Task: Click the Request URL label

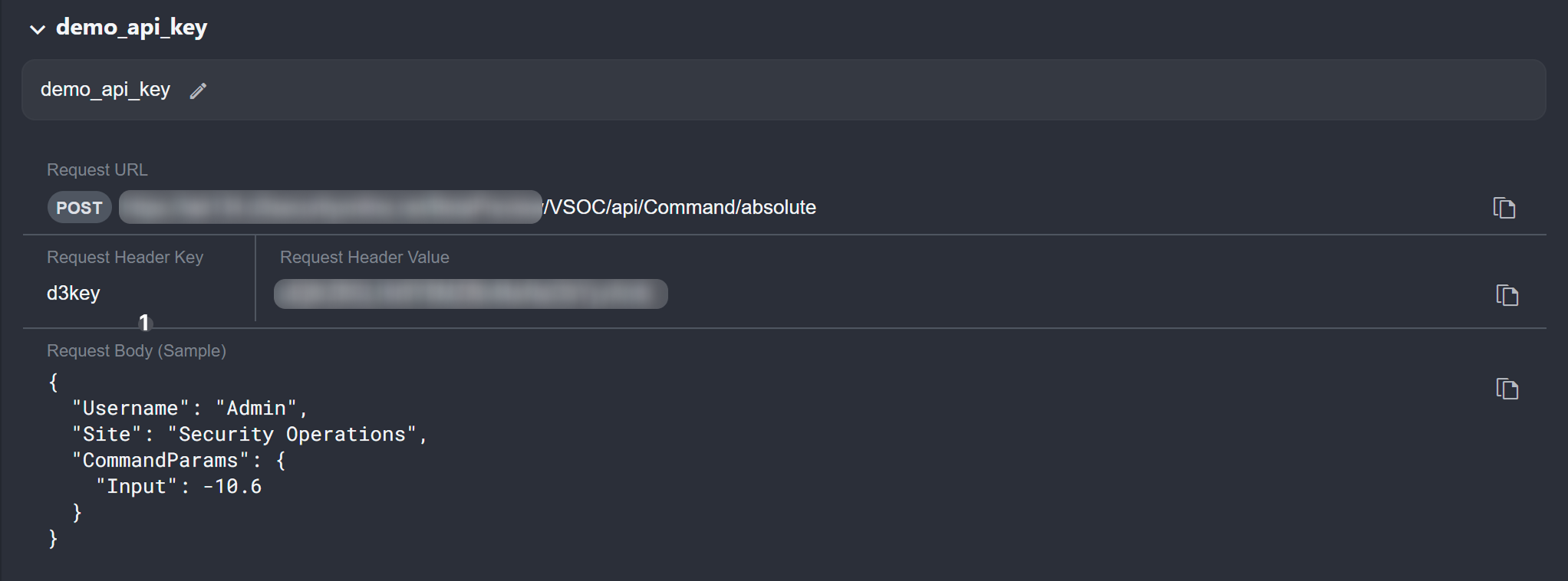Action: (x=97, y=169)
